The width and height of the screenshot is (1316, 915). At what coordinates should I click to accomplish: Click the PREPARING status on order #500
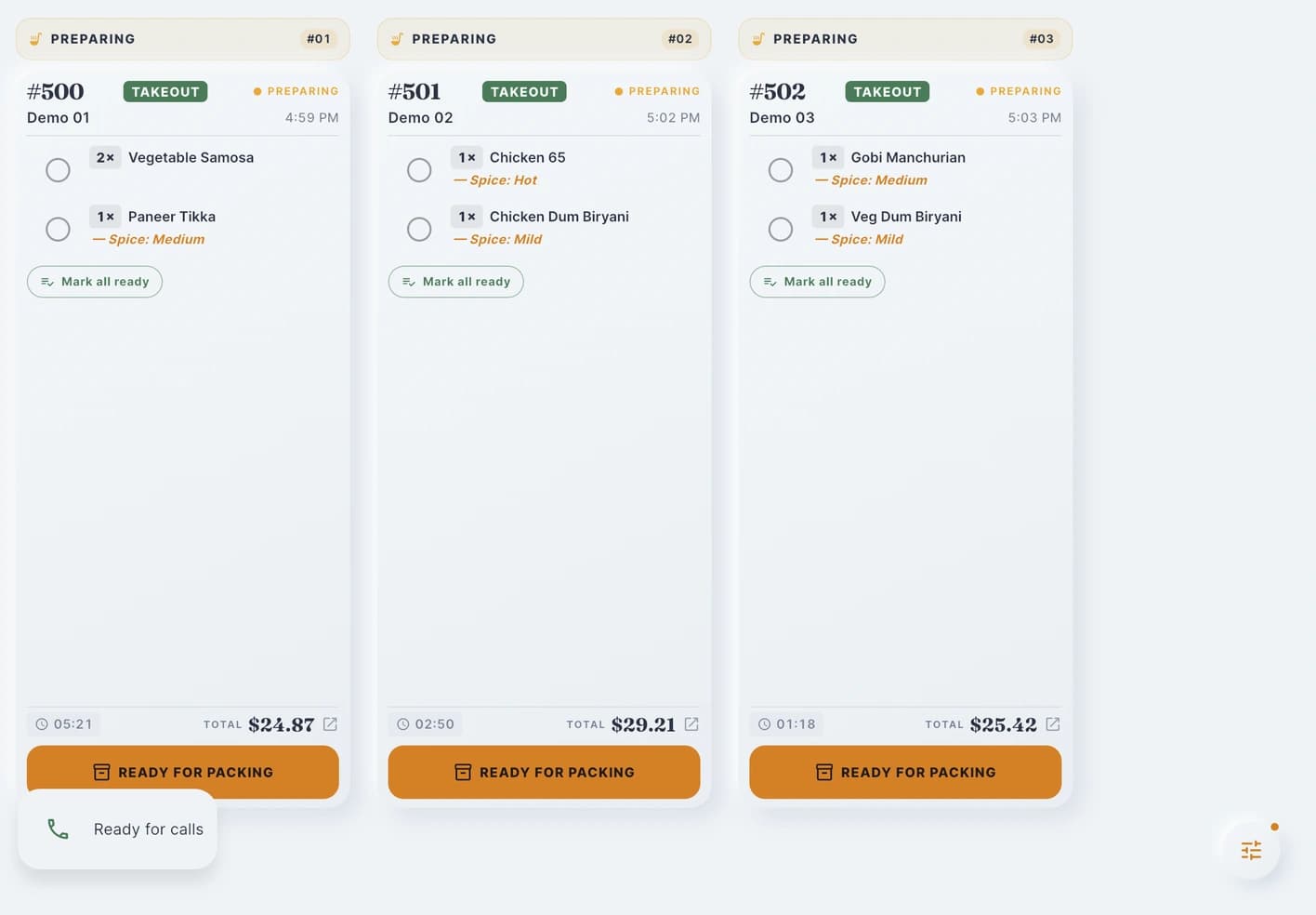click(x=296, y=91)
